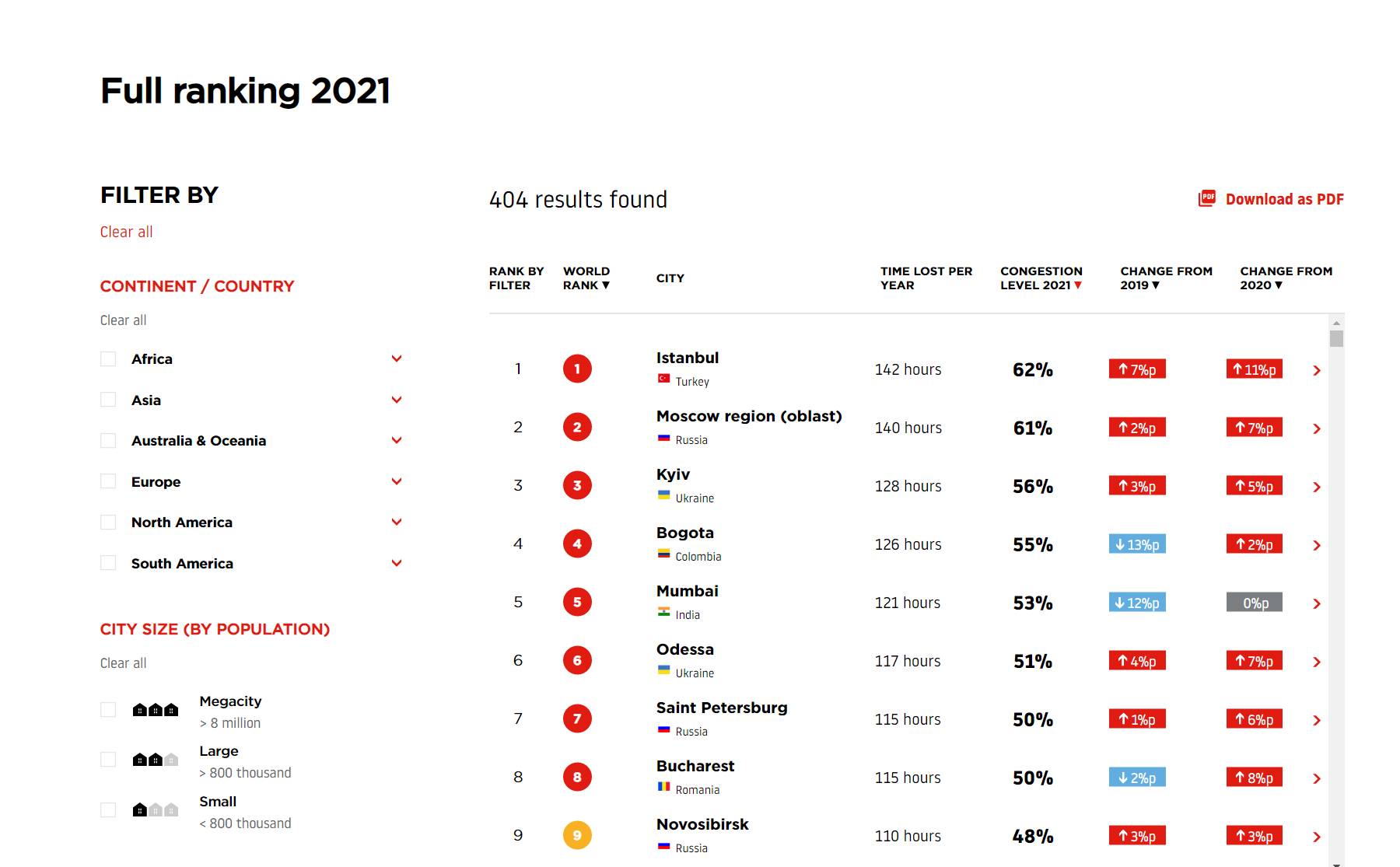Click the Megacity houses icon

156,710
